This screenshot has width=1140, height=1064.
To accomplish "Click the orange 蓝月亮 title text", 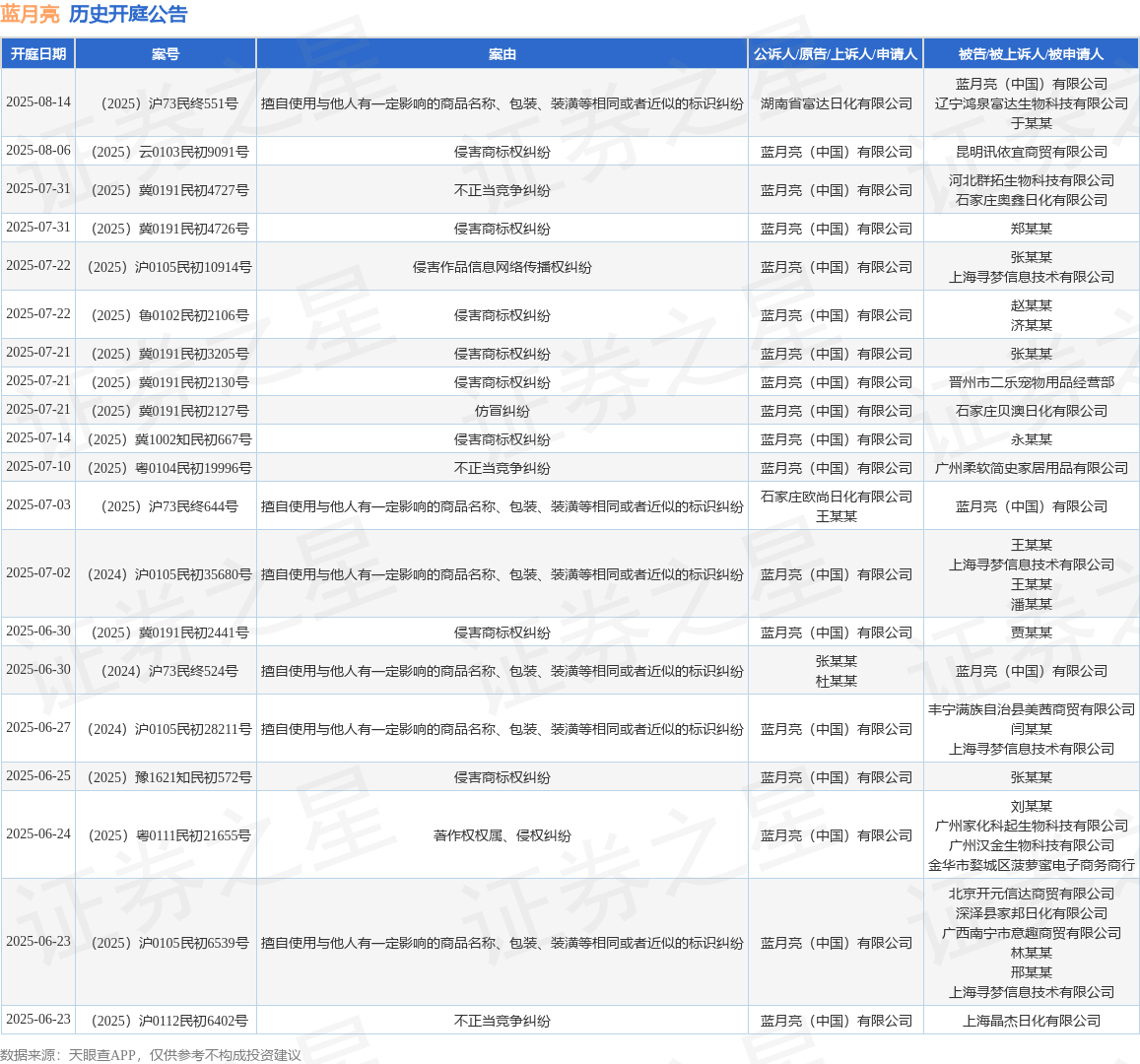I will coord(30,14).
